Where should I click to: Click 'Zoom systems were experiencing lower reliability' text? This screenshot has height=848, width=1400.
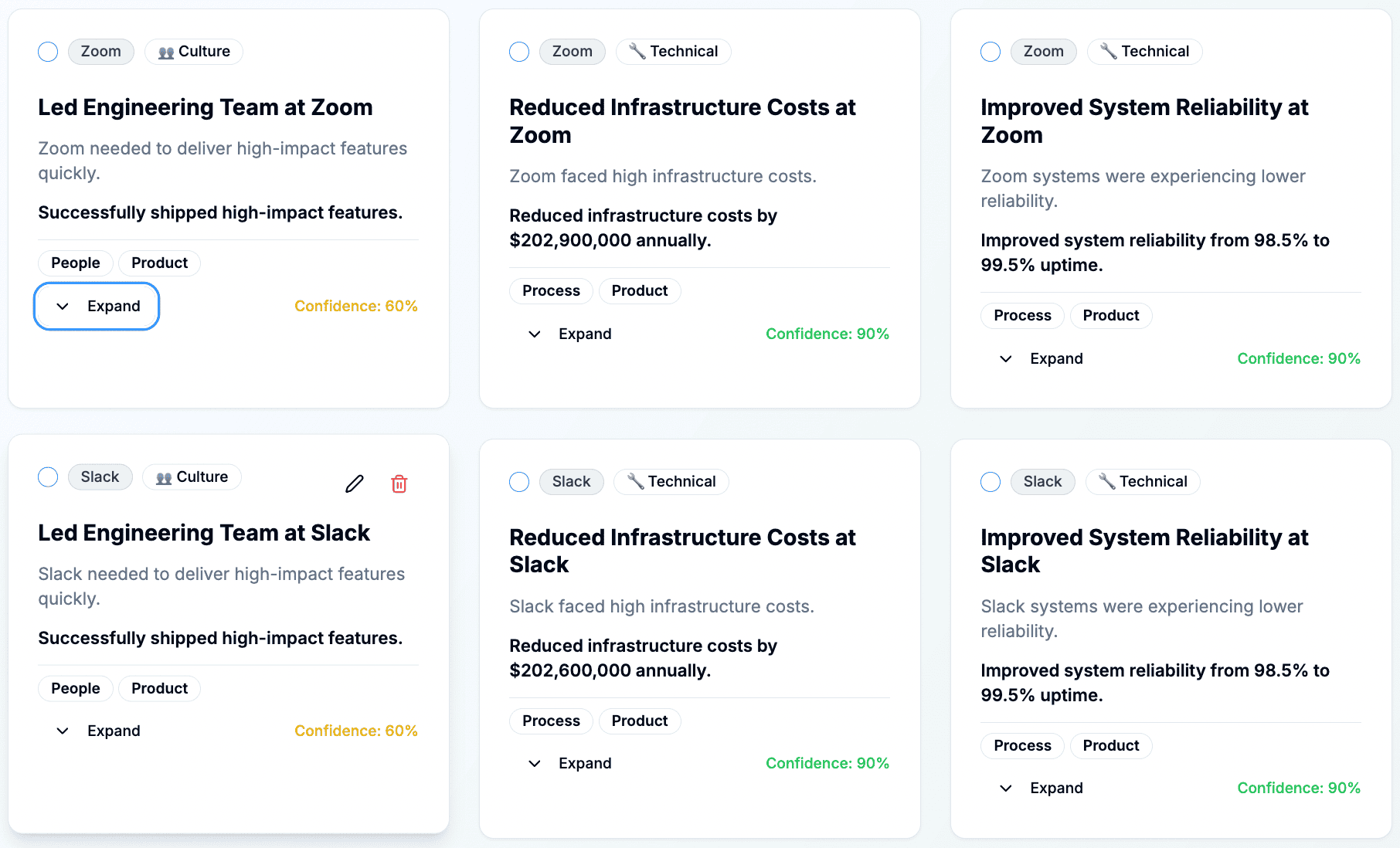pyautogui.click(x=1143, y=188)
